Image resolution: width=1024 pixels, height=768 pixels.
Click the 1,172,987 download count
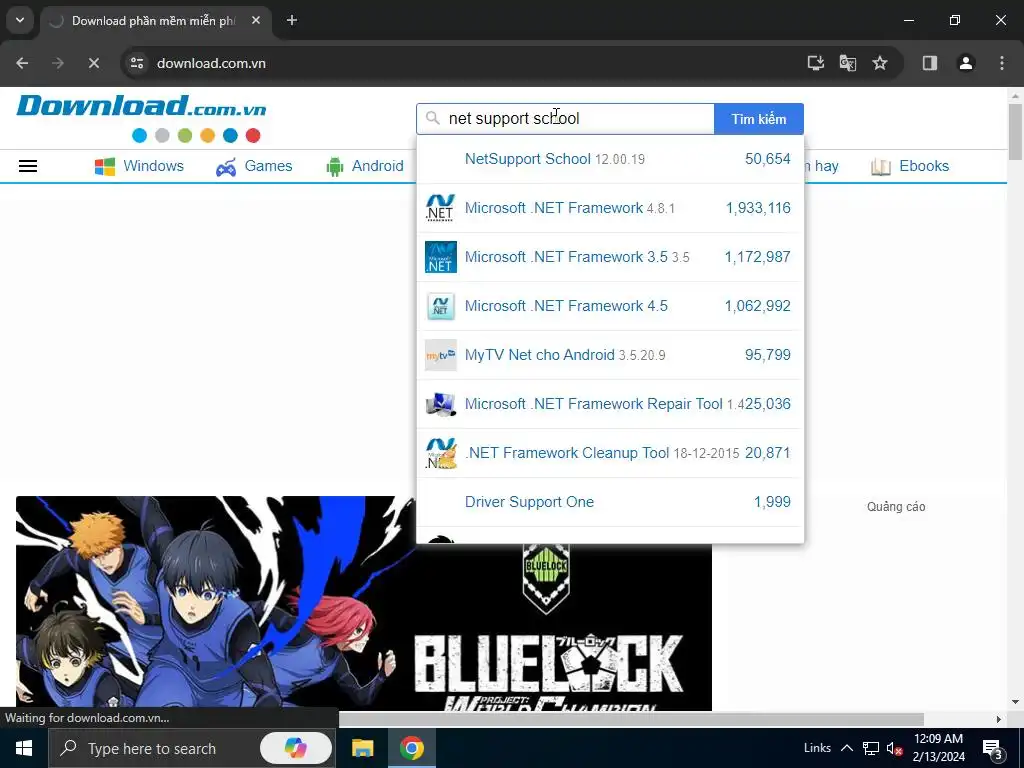tap(758, 257)
